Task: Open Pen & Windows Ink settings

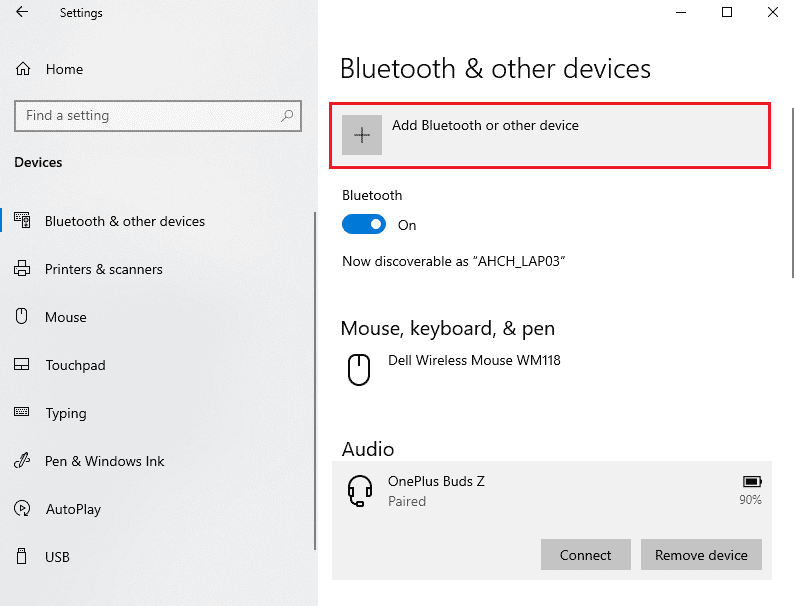Action: [x=157, y=461]
